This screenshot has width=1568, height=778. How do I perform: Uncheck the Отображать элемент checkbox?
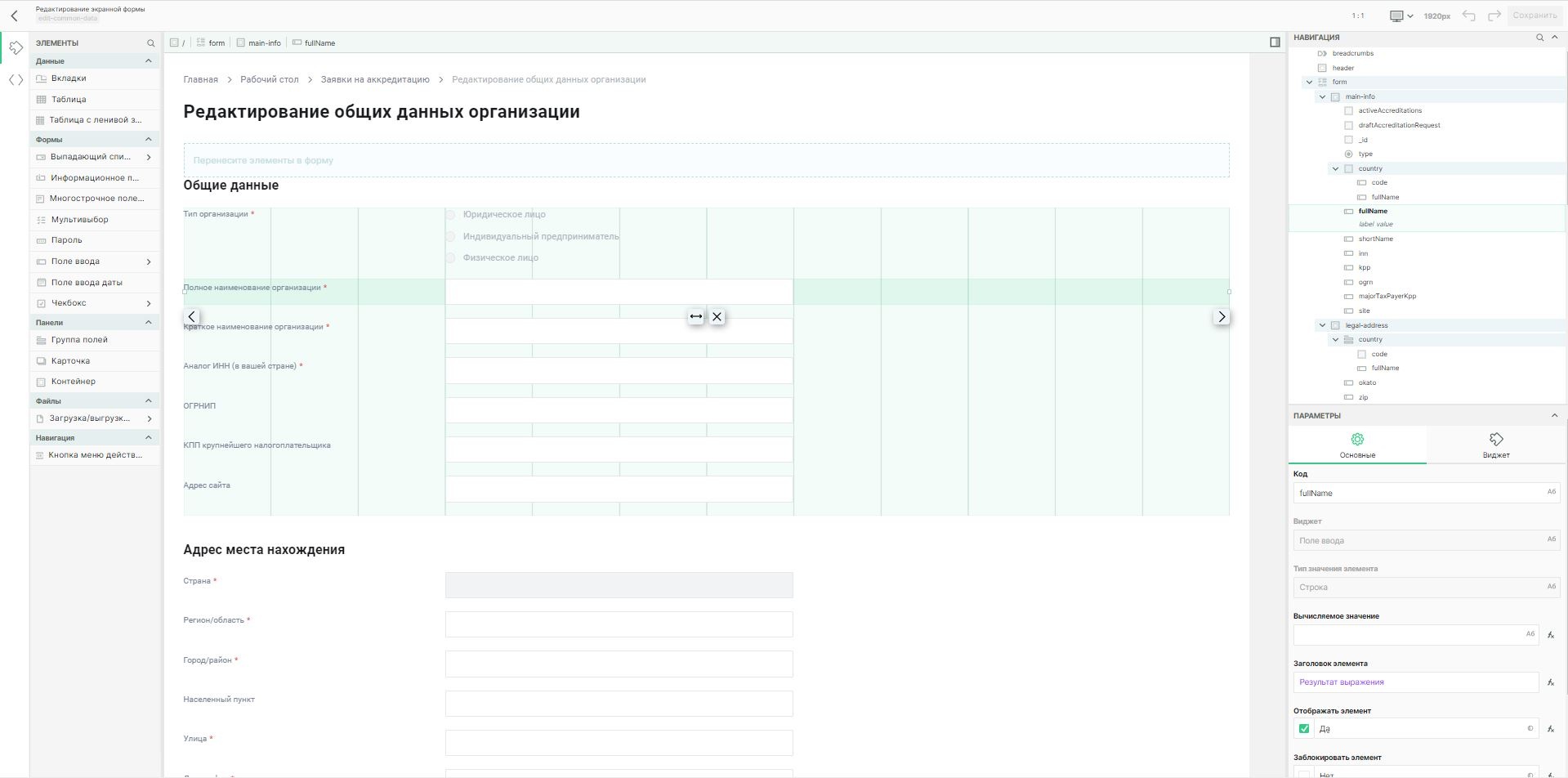coord(1304,729)
